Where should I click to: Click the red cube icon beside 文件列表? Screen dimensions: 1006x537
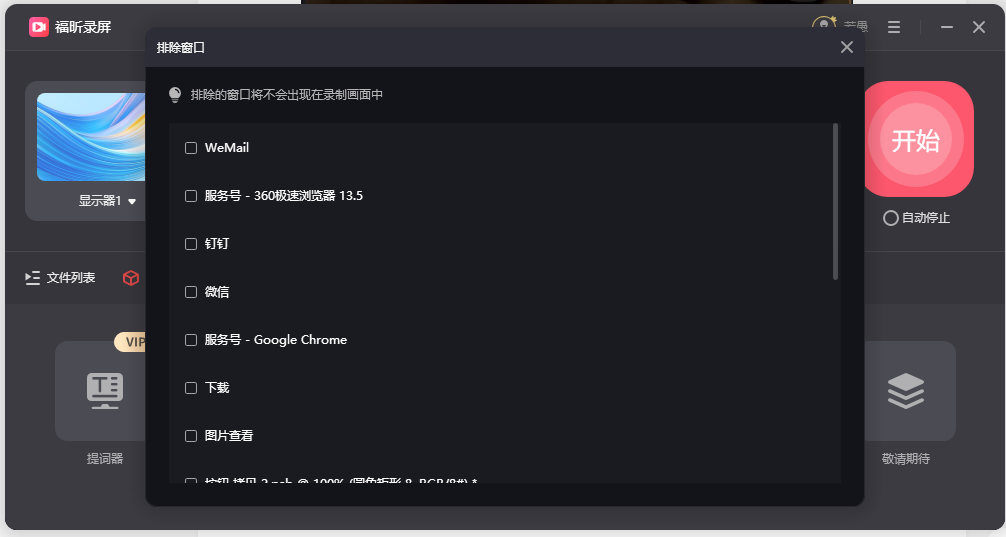pyautogui.click(x=131, y=278)
